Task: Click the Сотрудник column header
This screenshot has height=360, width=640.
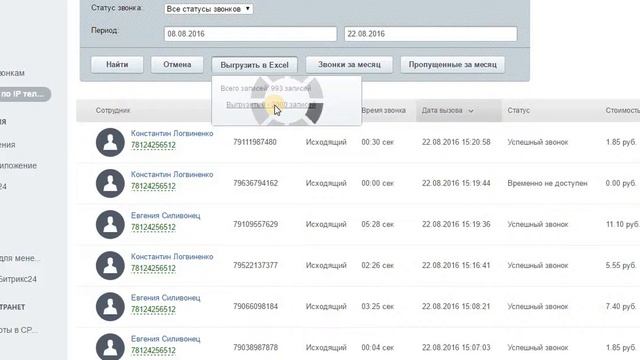Action: tap(113, 110)
